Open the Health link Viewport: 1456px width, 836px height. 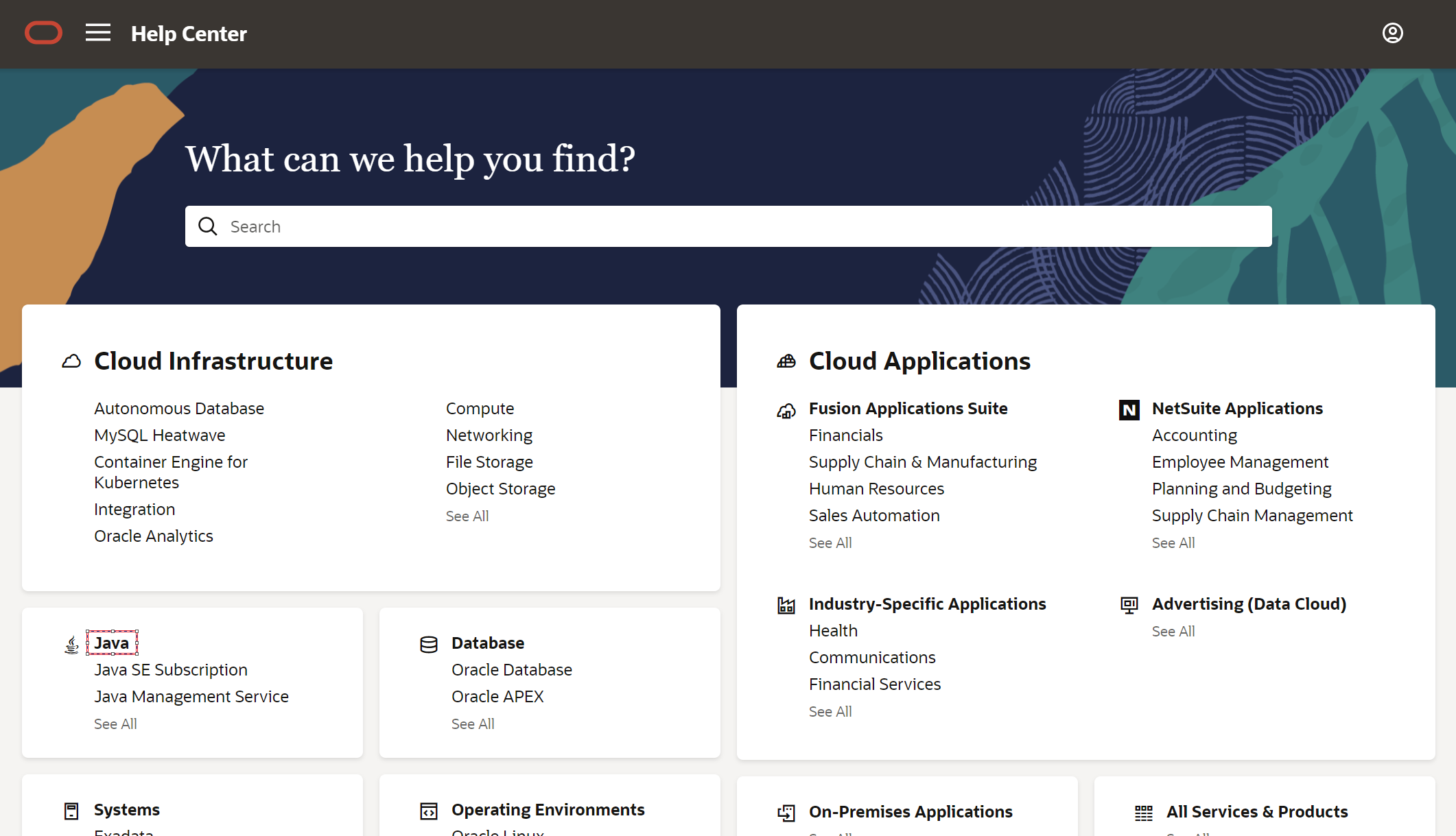[x=833, y=631]
